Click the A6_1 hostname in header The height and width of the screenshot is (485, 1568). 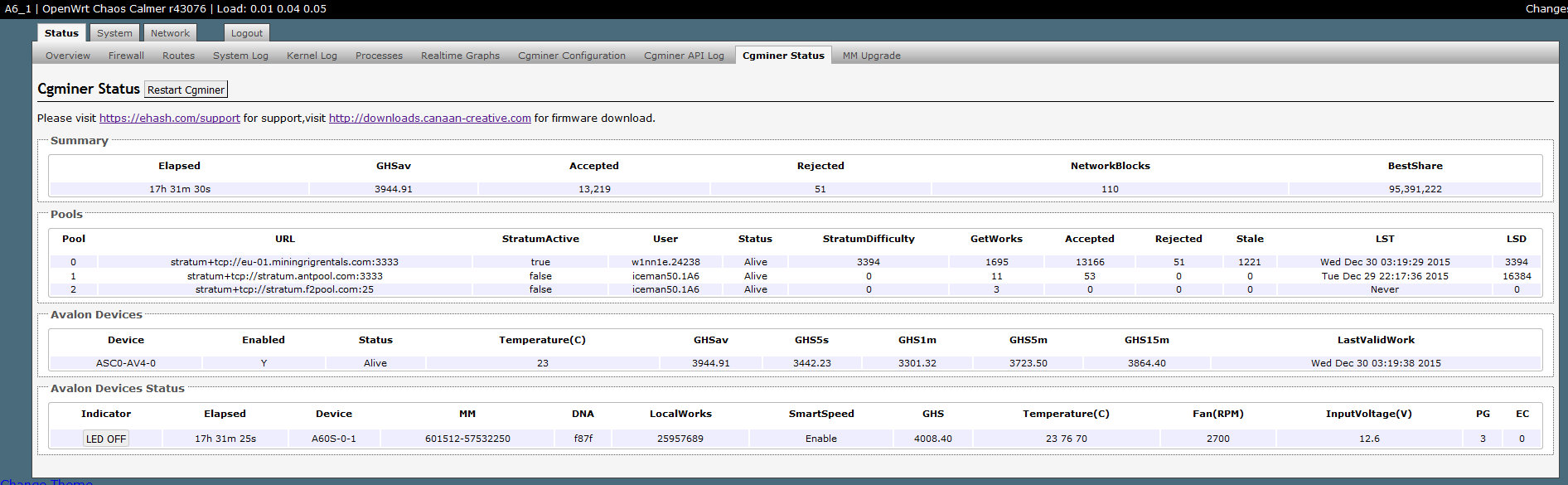(17, 9)
